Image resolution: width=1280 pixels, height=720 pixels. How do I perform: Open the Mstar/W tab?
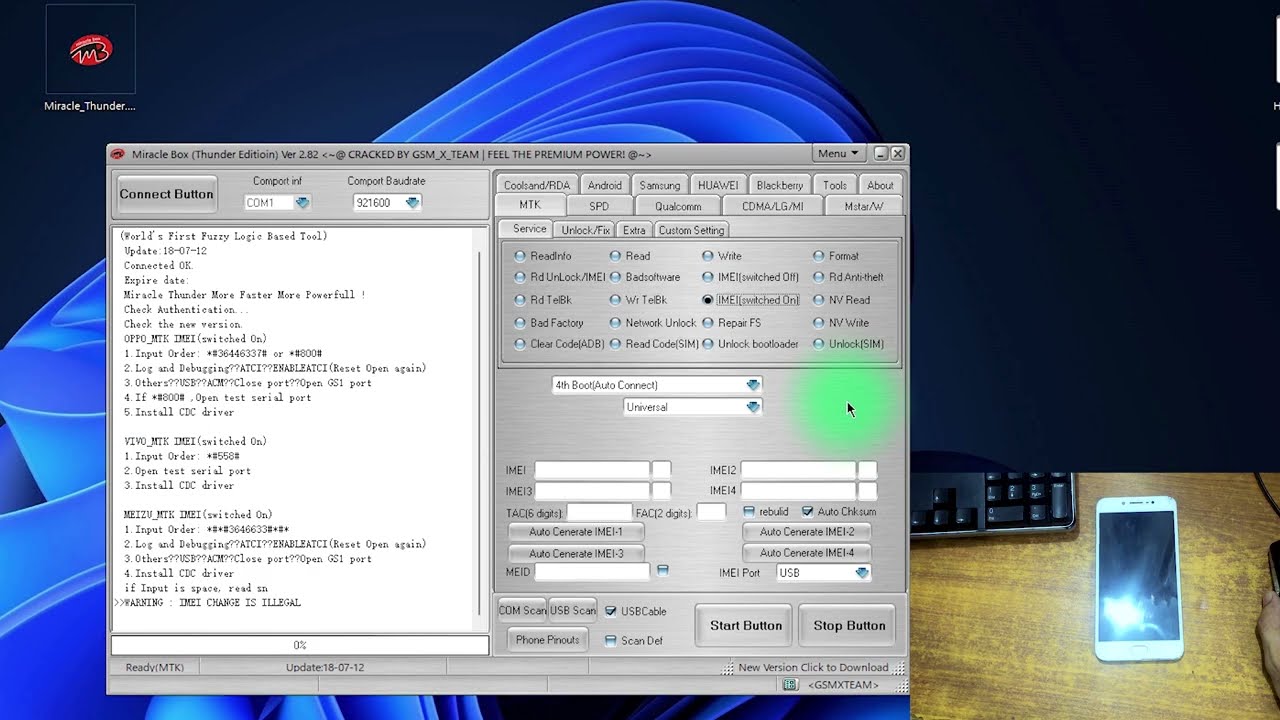point(864,206)
